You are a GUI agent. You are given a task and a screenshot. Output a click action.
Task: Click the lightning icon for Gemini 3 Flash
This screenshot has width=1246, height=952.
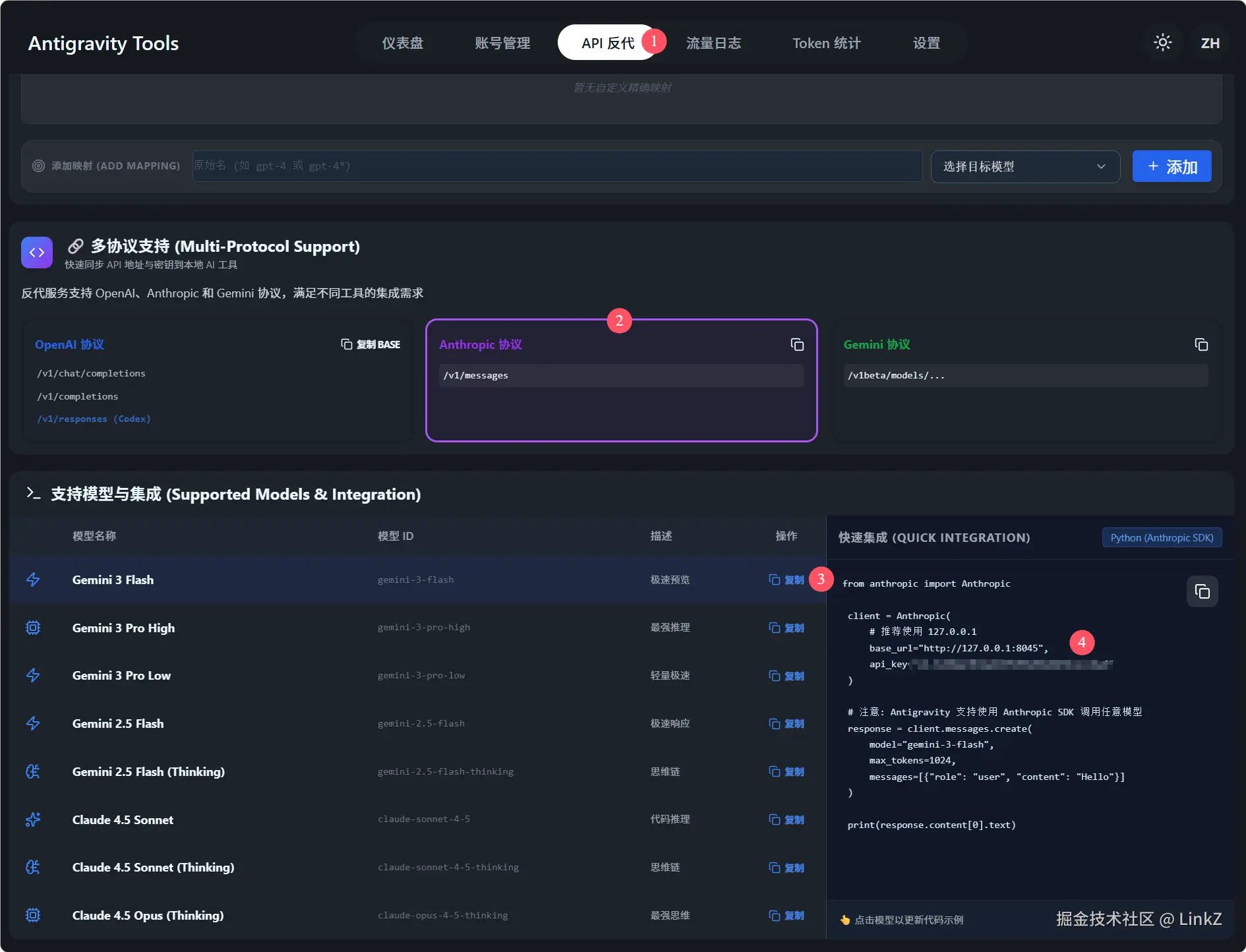click(x=33, y=580)
